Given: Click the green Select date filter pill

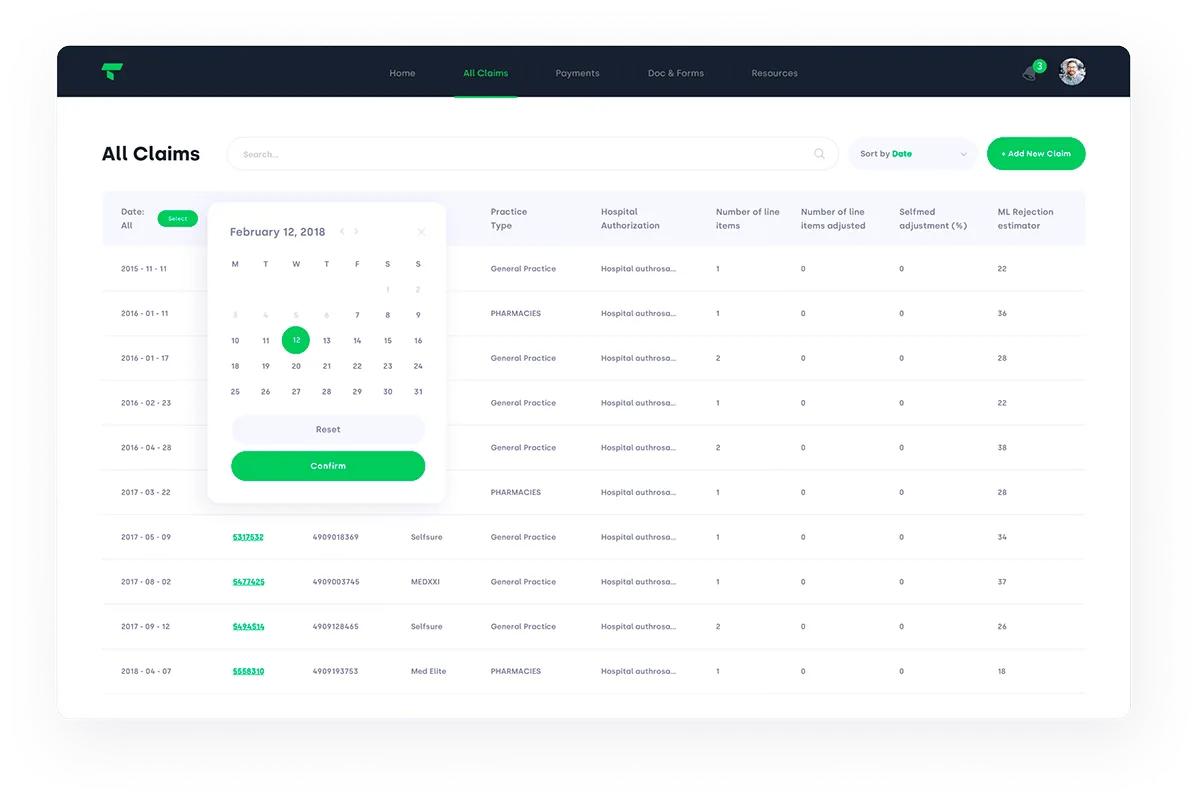Looking at the screenshot, I should click(x=178, y=218).
